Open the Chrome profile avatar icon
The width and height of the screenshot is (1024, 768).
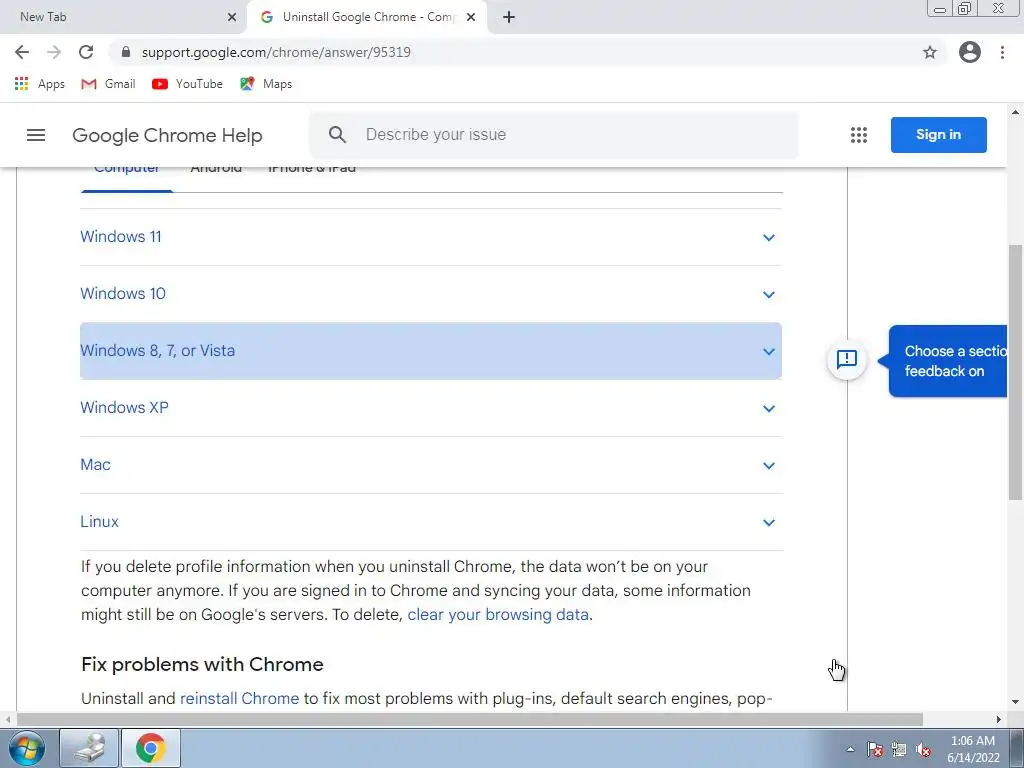(x=970, y=52)
